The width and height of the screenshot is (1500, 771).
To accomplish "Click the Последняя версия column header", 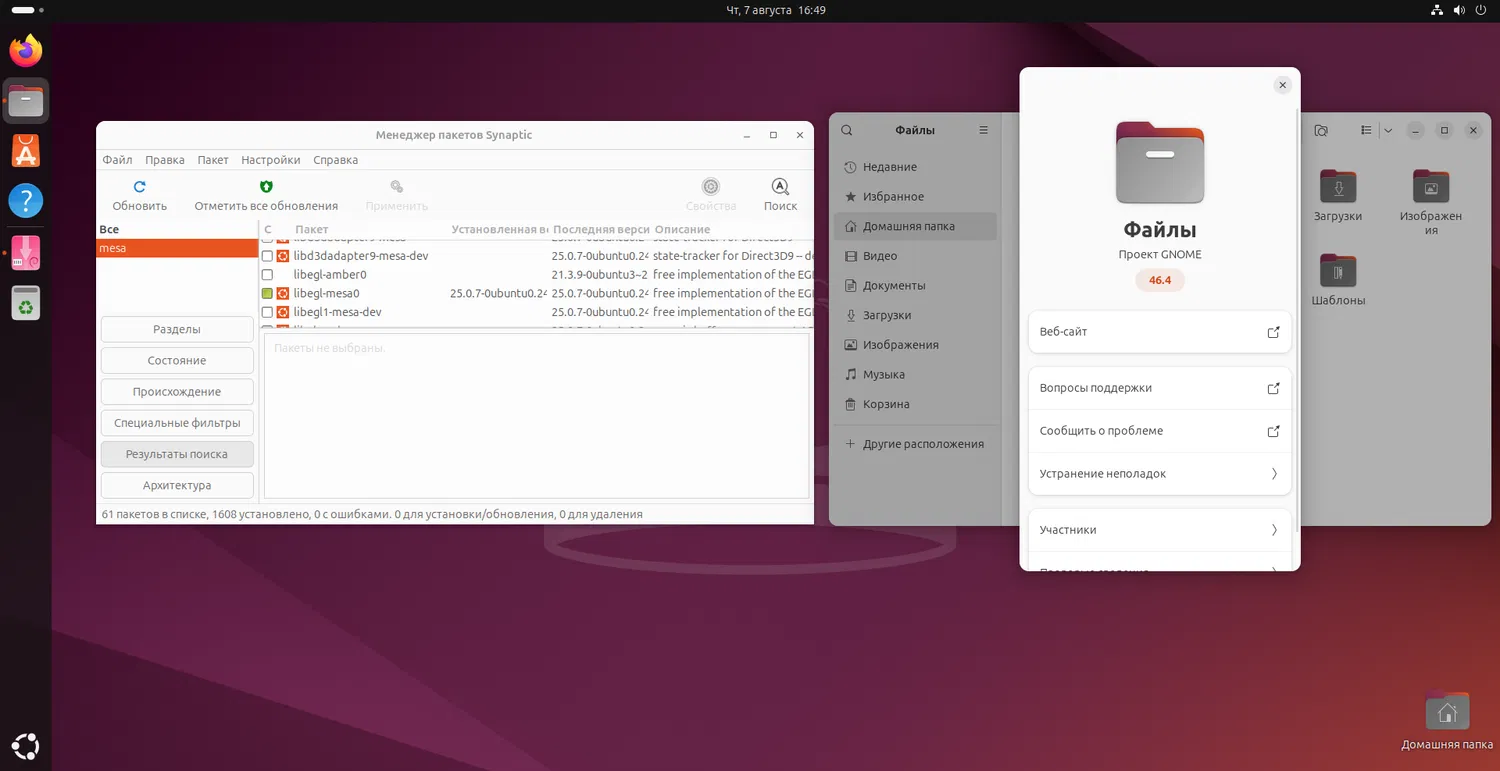I will coord(600,229).
